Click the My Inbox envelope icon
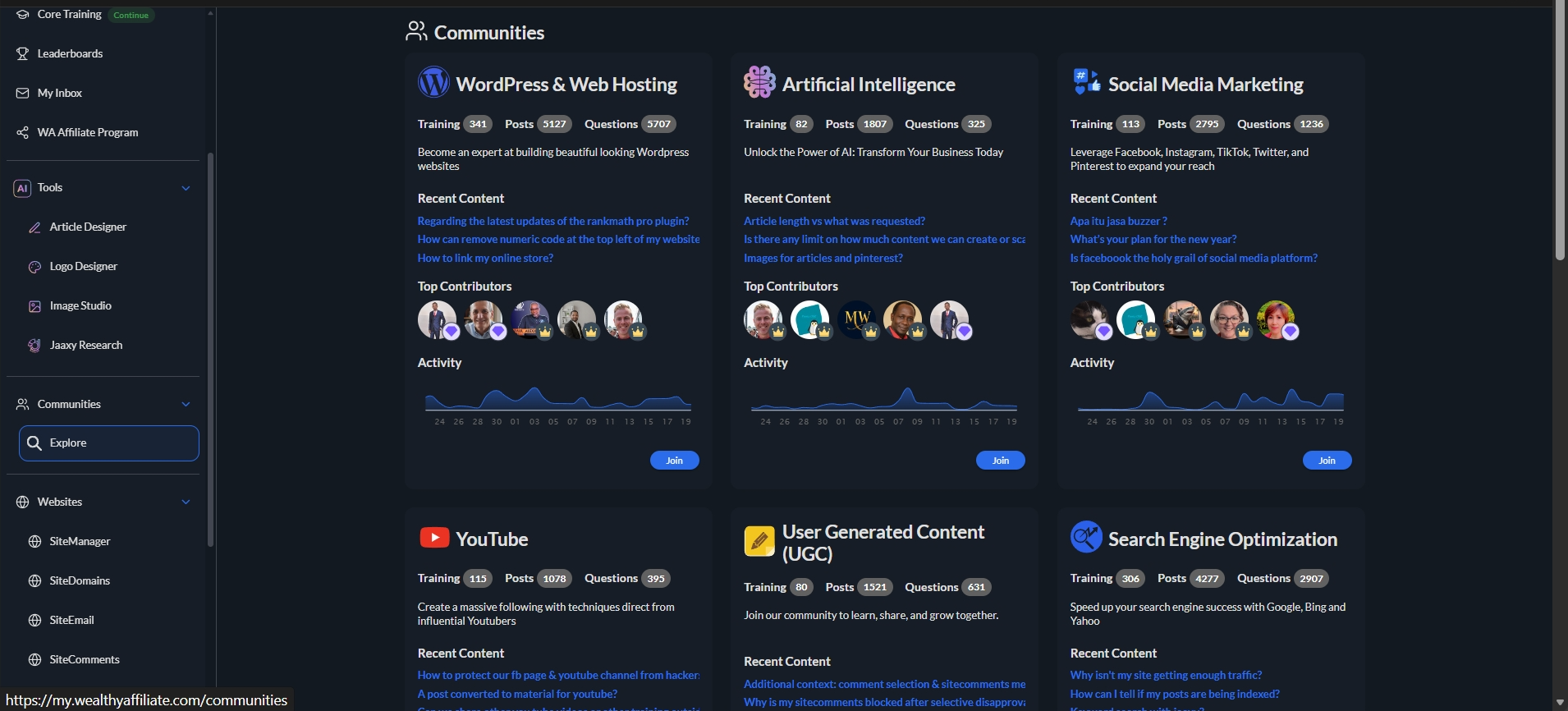Image resolution: width=1568 pixels, height=711 pixels. pyautogui.click(x=23, y=93)
